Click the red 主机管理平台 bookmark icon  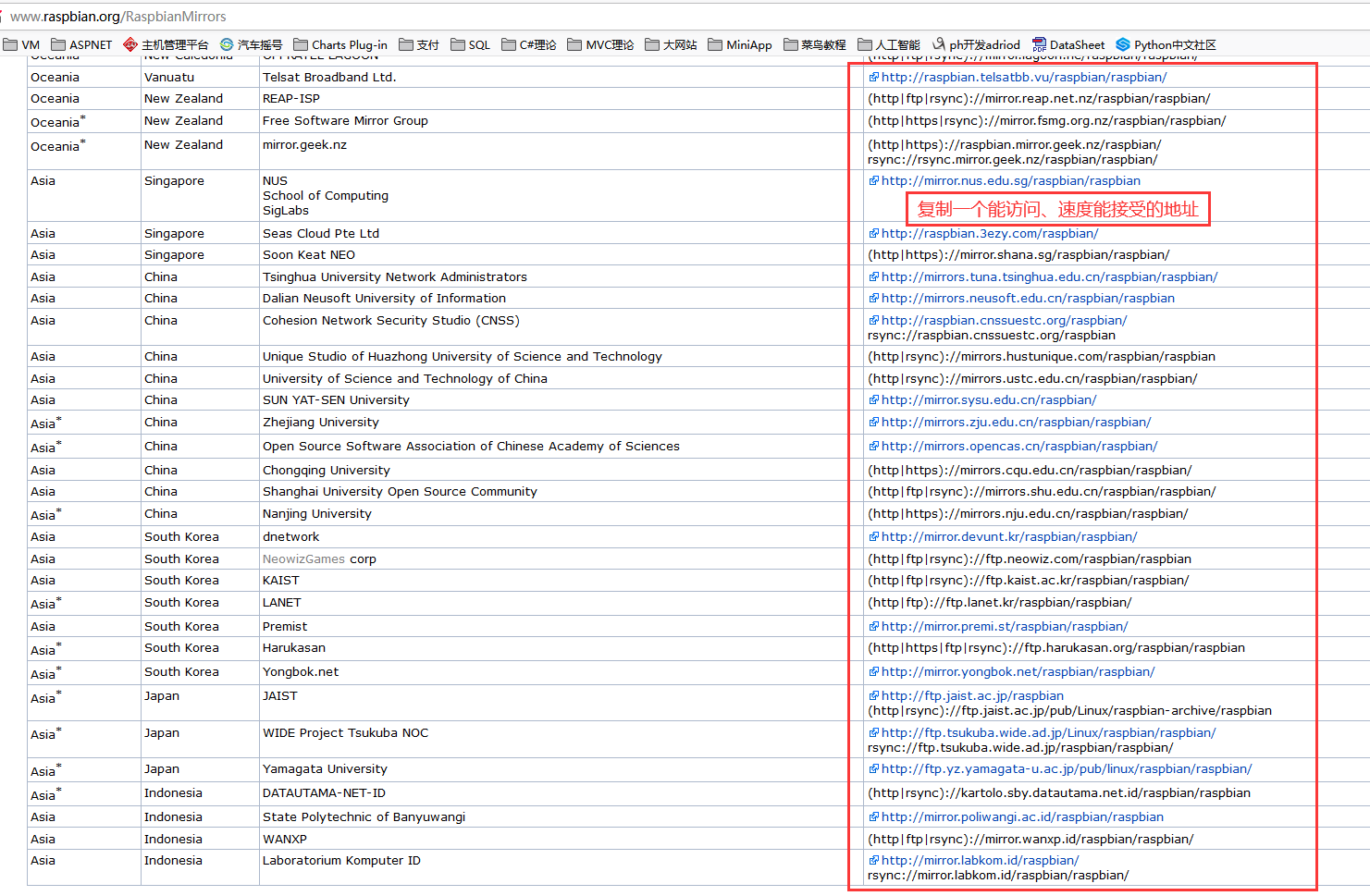coord(130,44)
